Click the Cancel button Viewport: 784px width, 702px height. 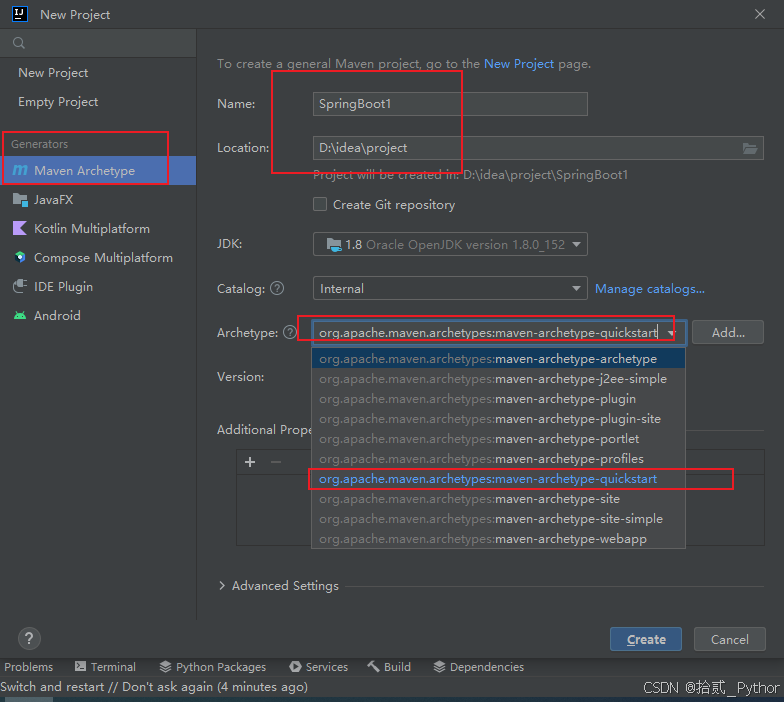pyautogui.click(x=730, y=639)
